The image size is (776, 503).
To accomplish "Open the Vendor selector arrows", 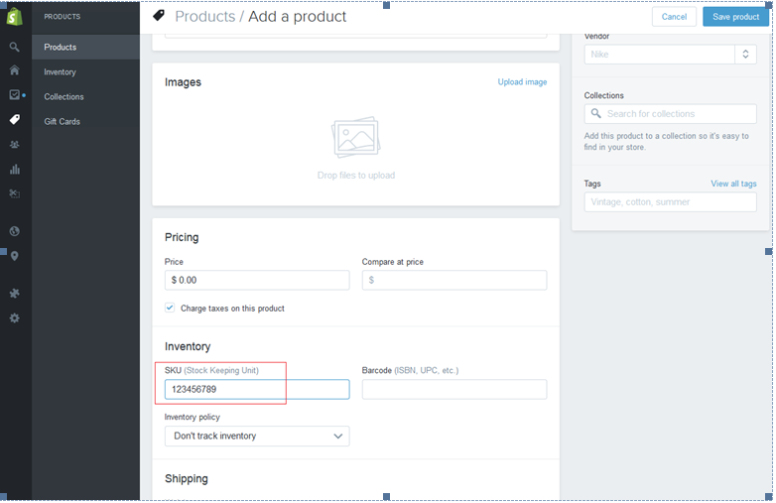I will [x=745, y=54].
